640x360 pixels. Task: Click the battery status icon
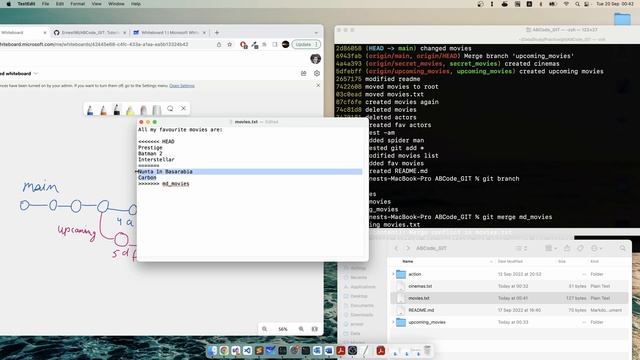coord(553,4)
